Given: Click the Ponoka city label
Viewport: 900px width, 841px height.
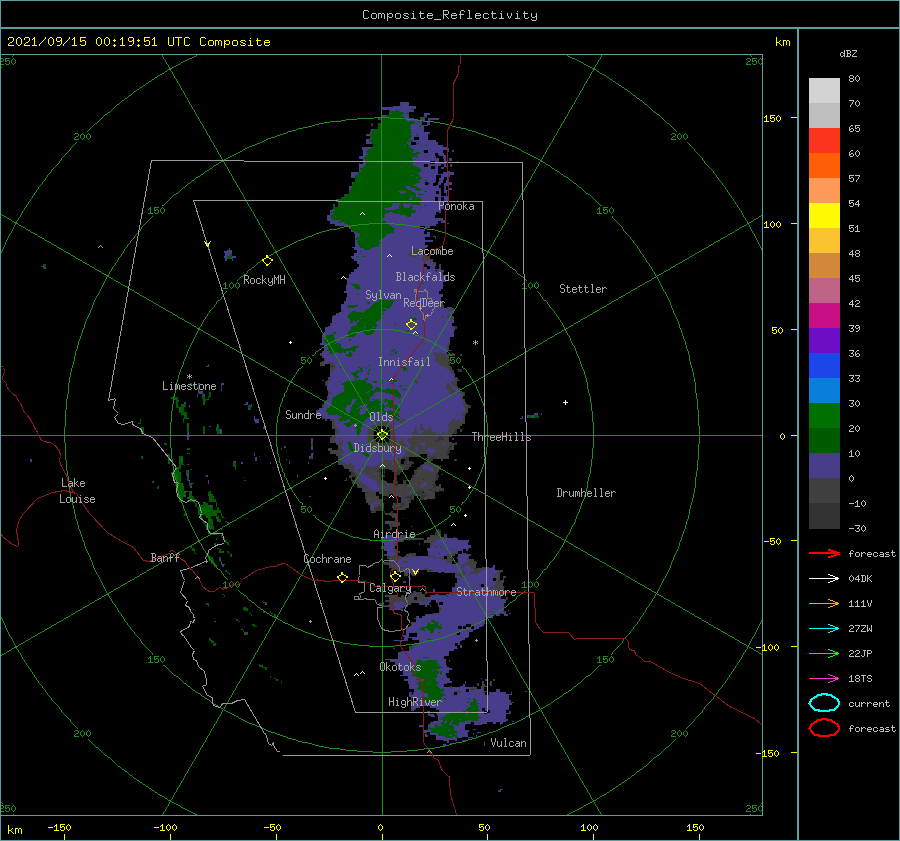Looking at the screenshot, I should (x=456, y=206).
